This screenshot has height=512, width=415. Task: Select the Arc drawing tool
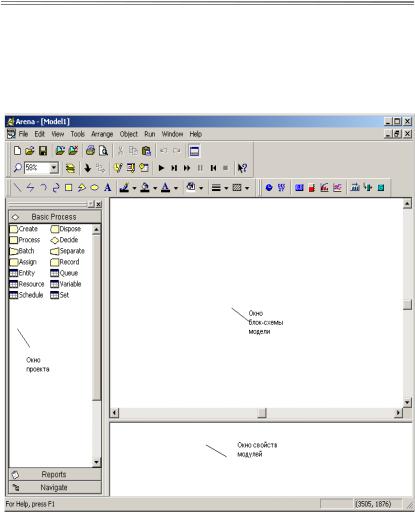pyautogui.click(x=43, y=187)
